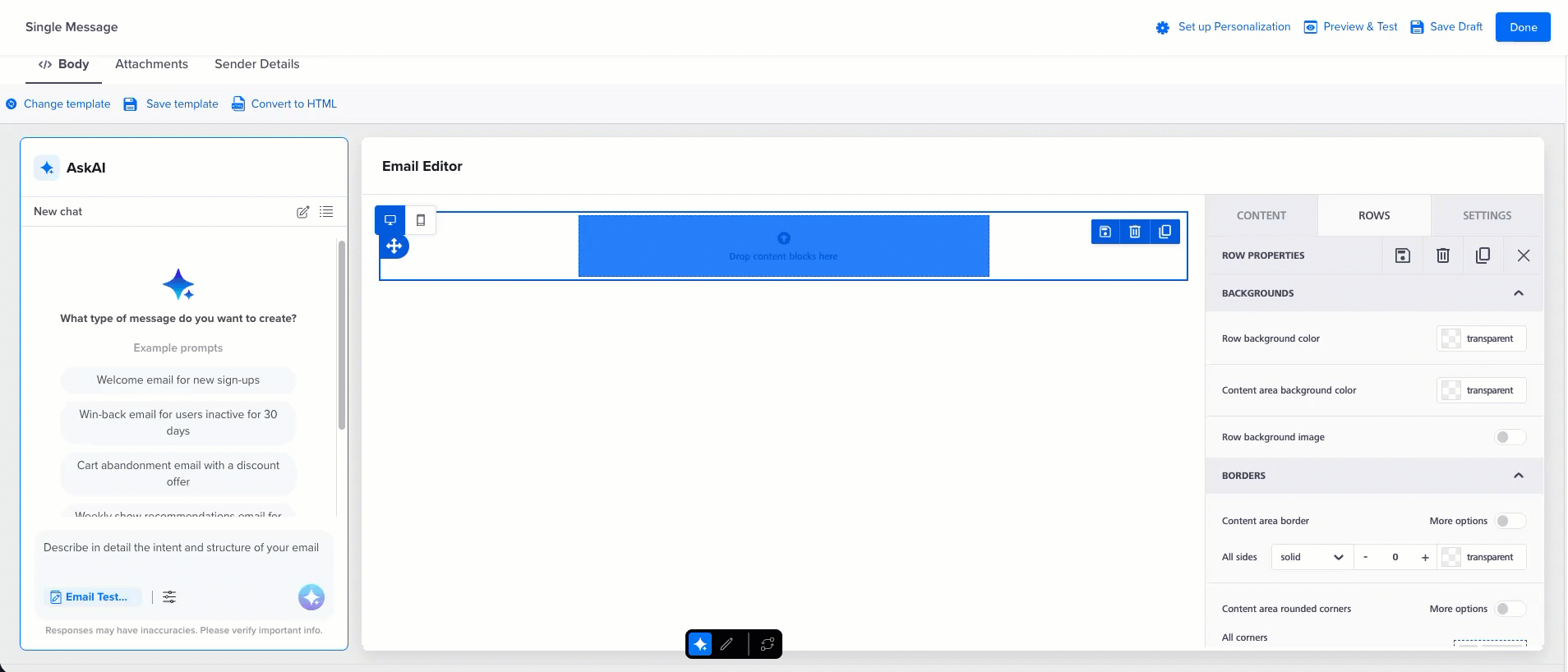
Task: Select desktop preview icon
Action: point(390,220)
